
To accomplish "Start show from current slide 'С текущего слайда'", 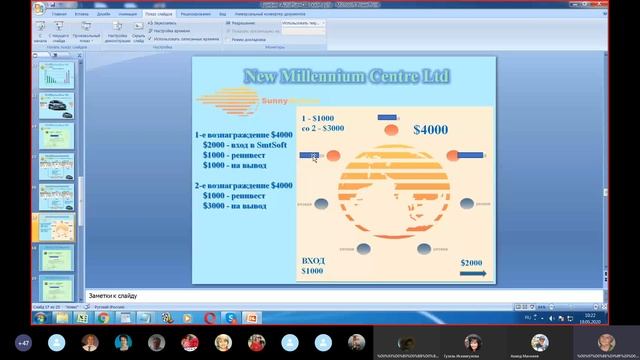I will pos(59,32).
